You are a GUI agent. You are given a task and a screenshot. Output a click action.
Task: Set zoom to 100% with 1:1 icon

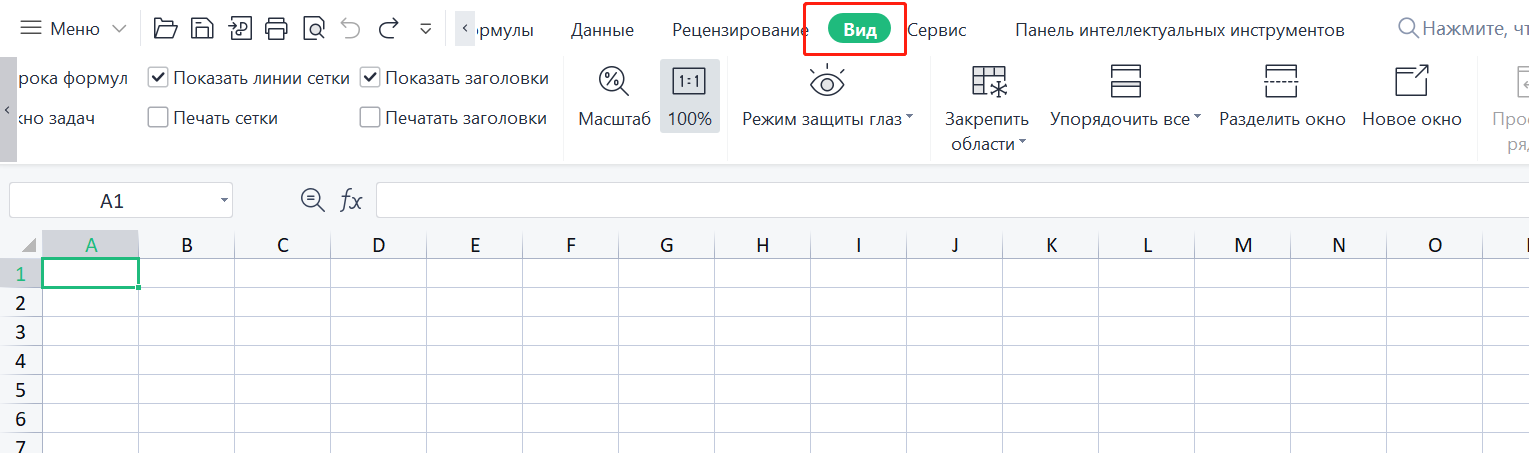coord(689,81)
